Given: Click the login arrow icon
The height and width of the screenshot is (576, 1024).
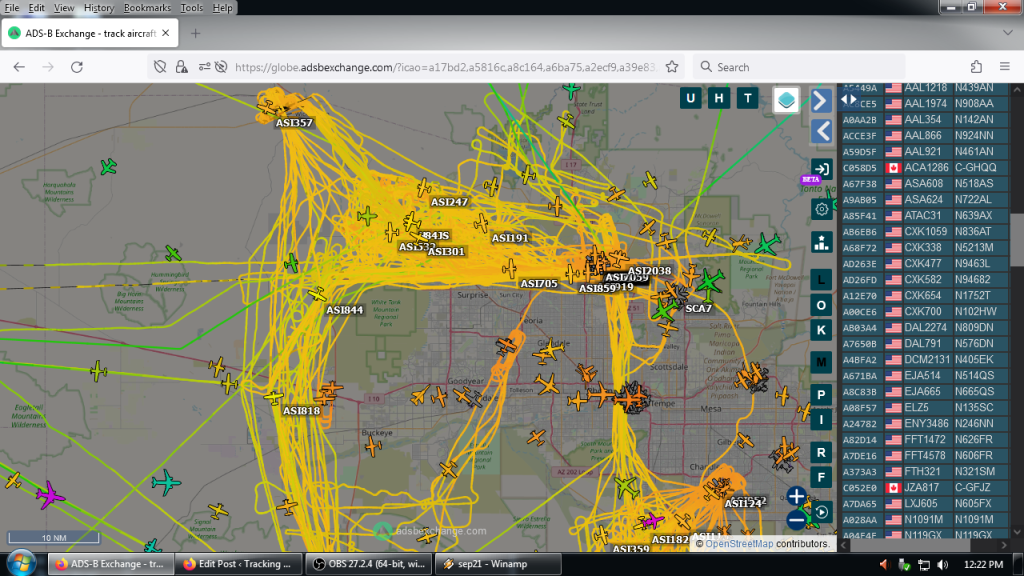Looking at the screenshot, I should (x=822, y=169).
